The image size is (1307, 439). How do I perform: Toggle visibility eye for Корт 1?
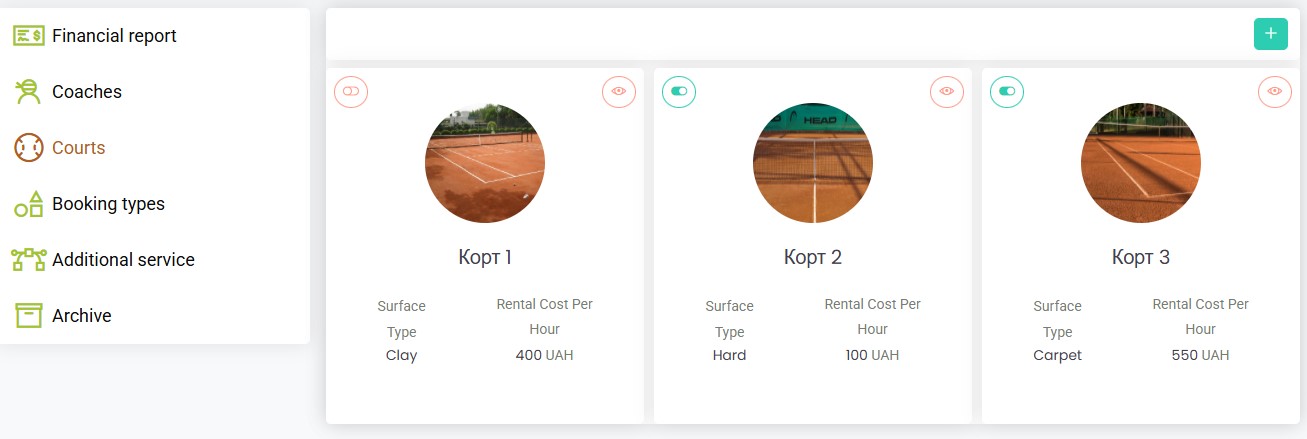619,91
